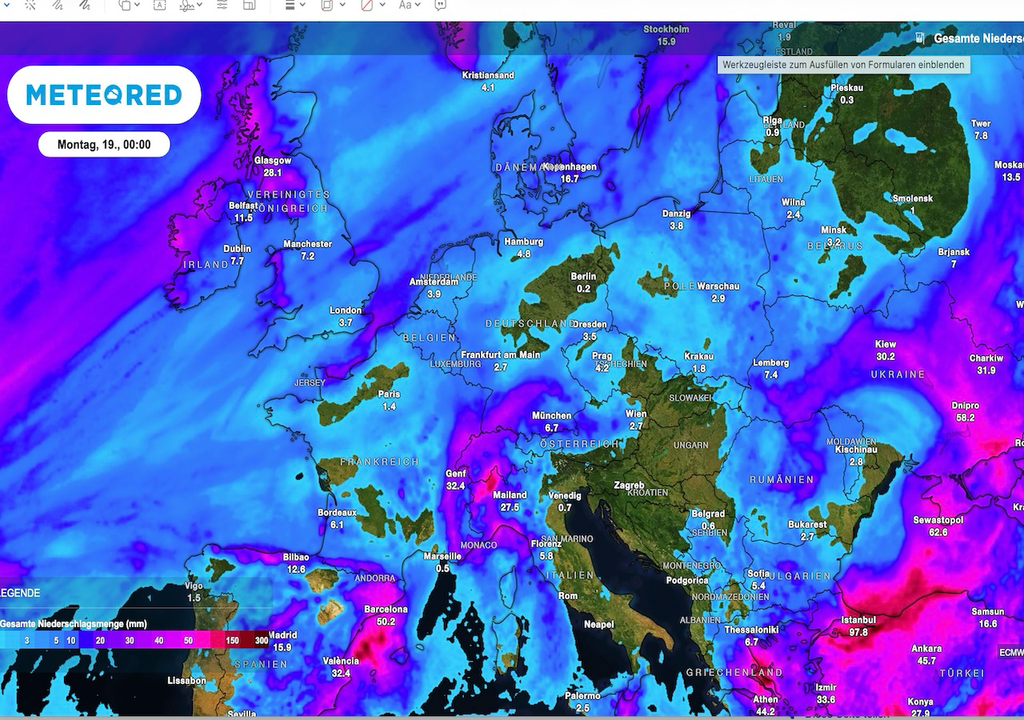Click the Athen 44.2 map label

coord(765,705)
